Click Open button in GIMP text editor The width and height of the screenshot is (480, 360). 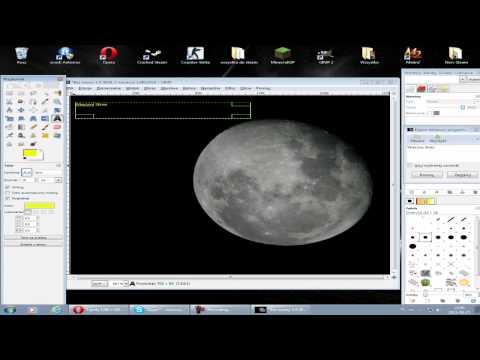[417, 139]
